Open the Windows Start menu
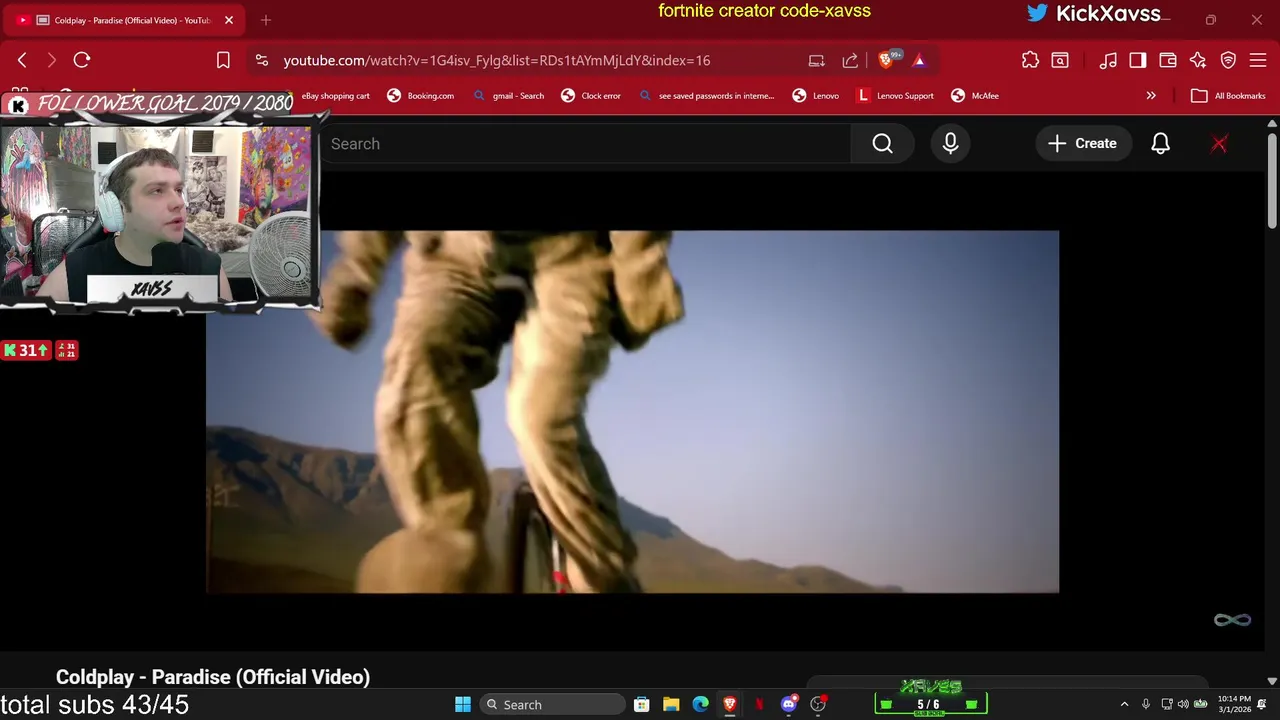Screen dimensions: 1280x720 (x=463, y=705)
